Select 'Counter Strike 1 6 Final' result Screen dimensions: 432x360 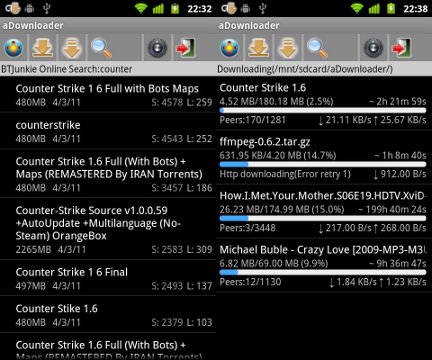(x=108, y=278)
